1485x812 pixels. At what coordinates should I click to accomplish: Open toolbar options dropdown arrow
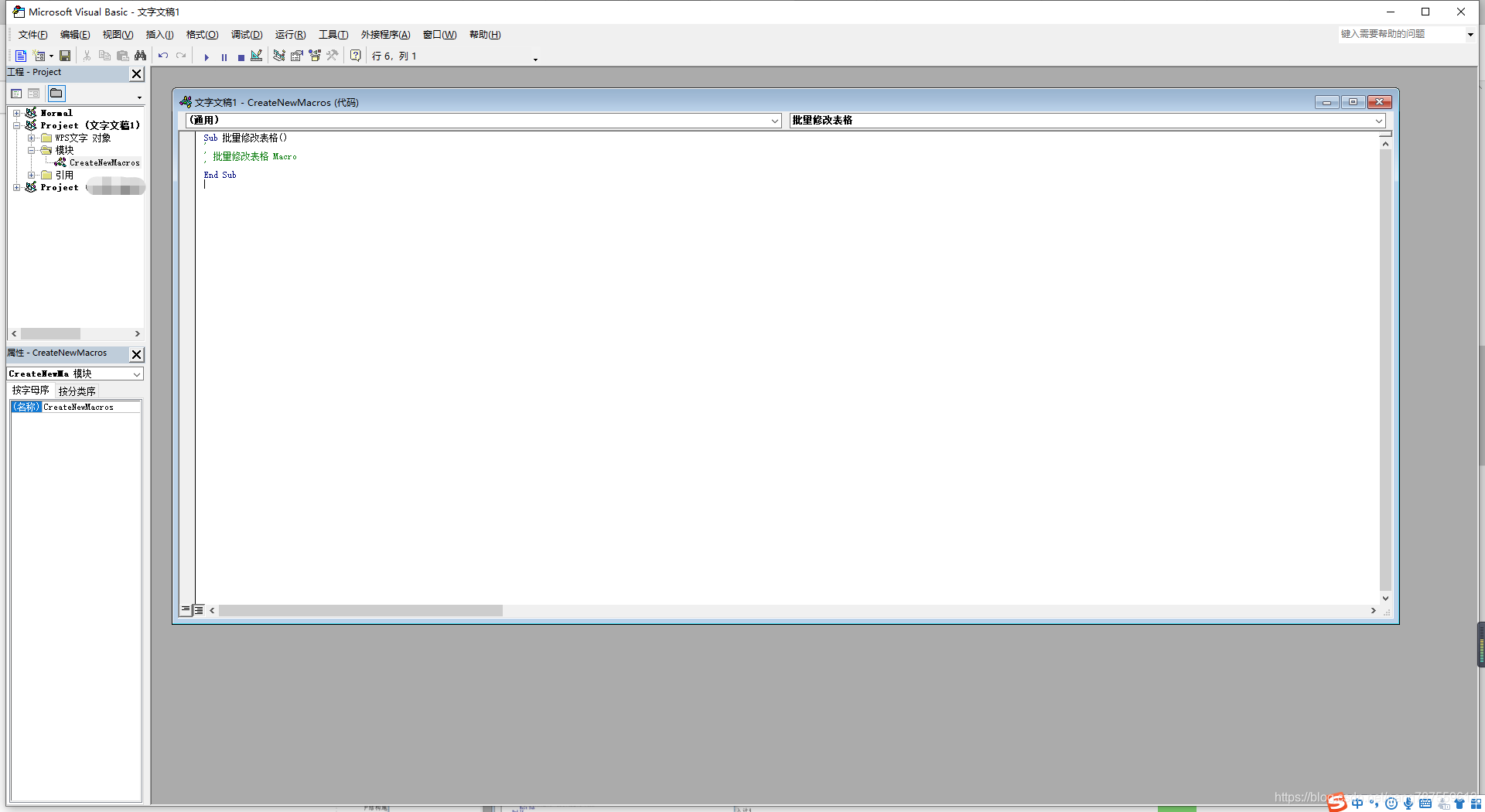pos(535,59)
